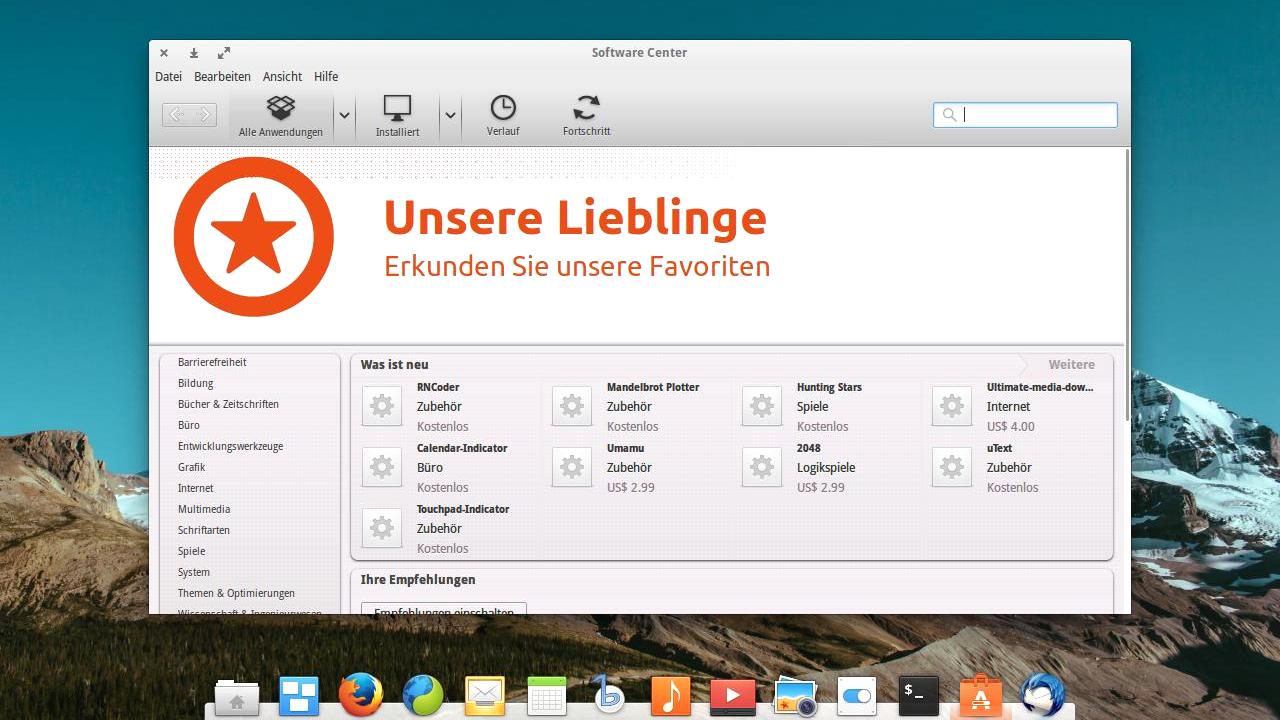1280x720 pixels.
Task: Open the Alle Anwendungen section icon
Action: 280,108
